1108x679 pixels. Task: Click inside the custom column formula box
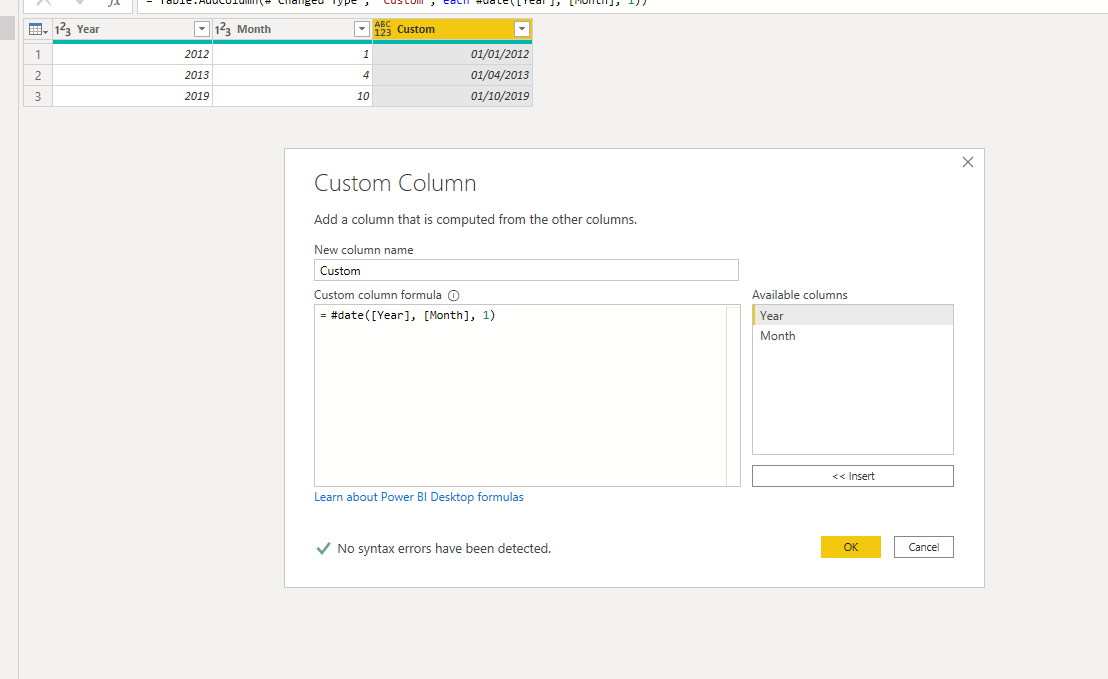click(x=520, y=396)
